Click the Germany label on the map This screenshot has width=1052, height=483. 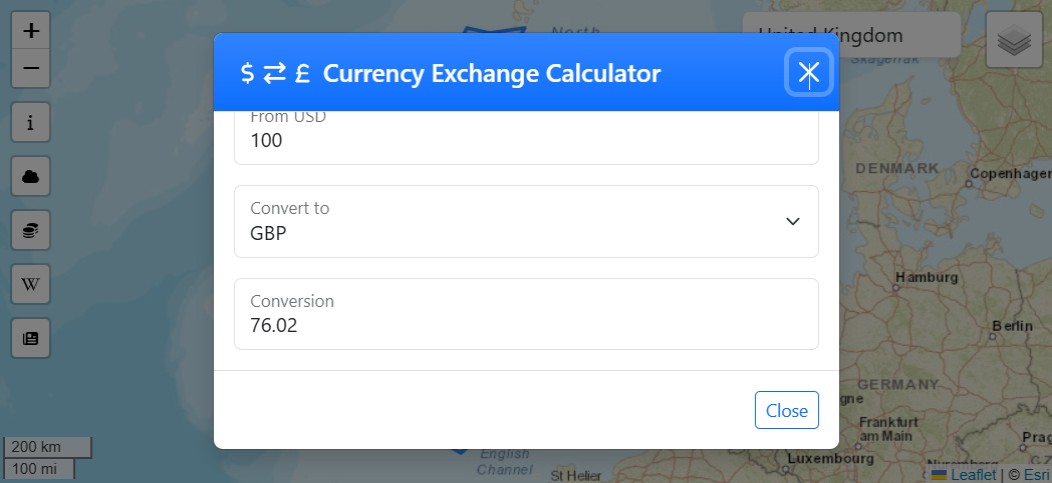897,385
